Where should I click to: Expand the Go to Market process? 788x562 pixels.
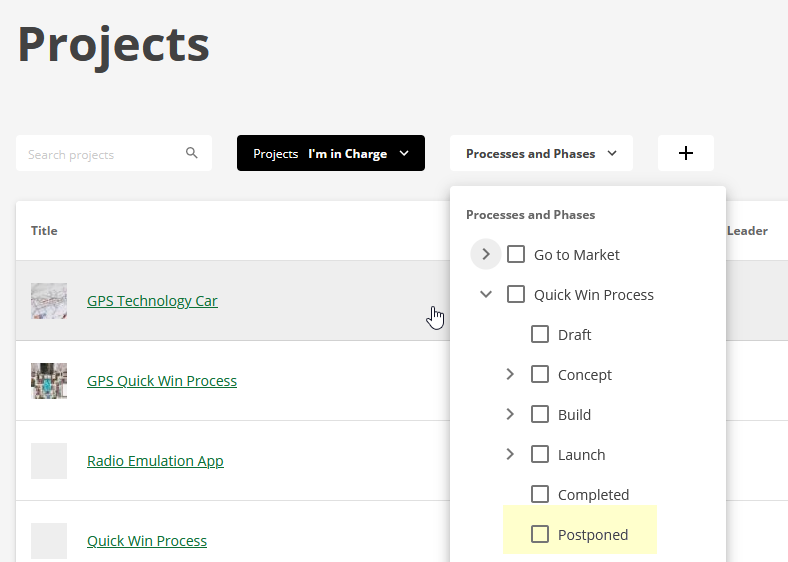tap(486, 254)
